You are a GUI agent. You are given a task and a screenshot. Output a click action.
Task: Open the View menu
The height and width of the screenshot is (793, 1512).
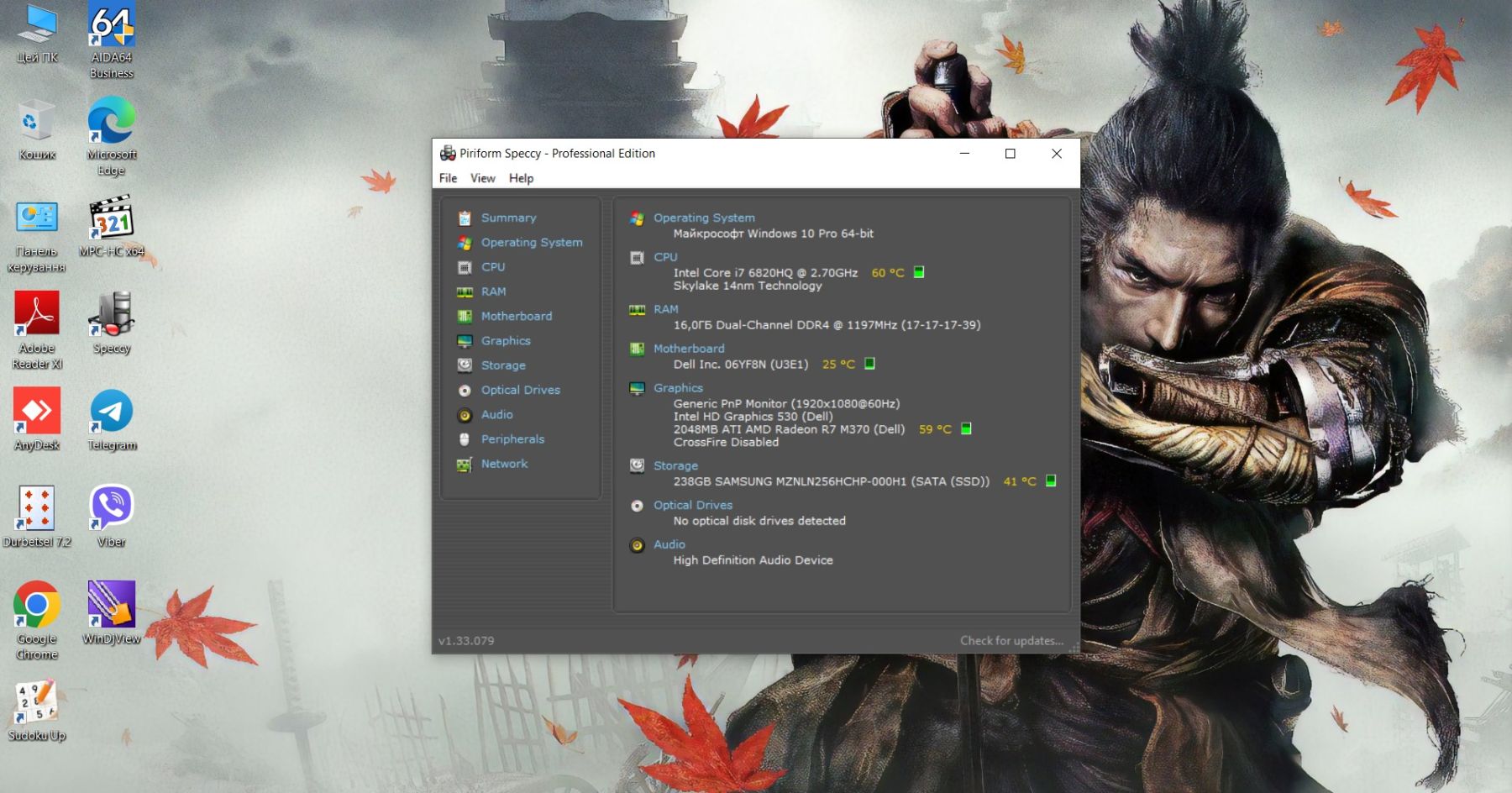(x=482, y=178)
